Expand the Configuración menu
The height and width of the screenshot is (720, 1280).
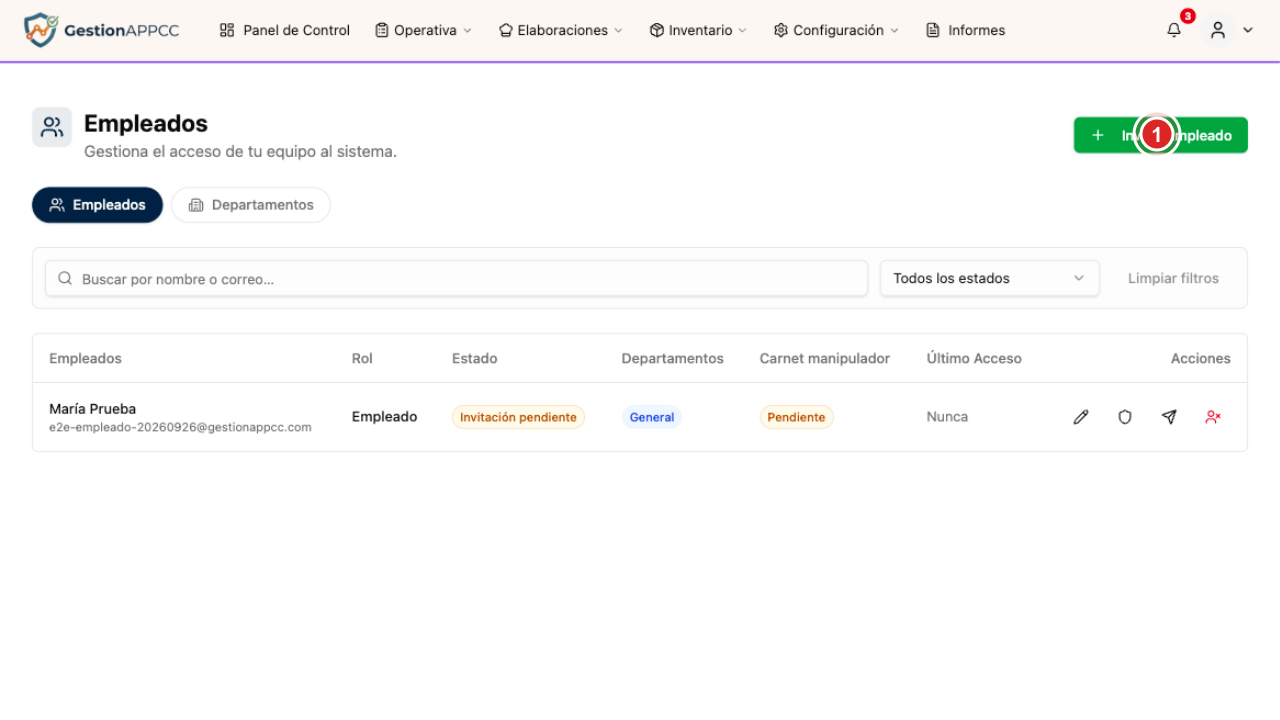click(836, 30)
